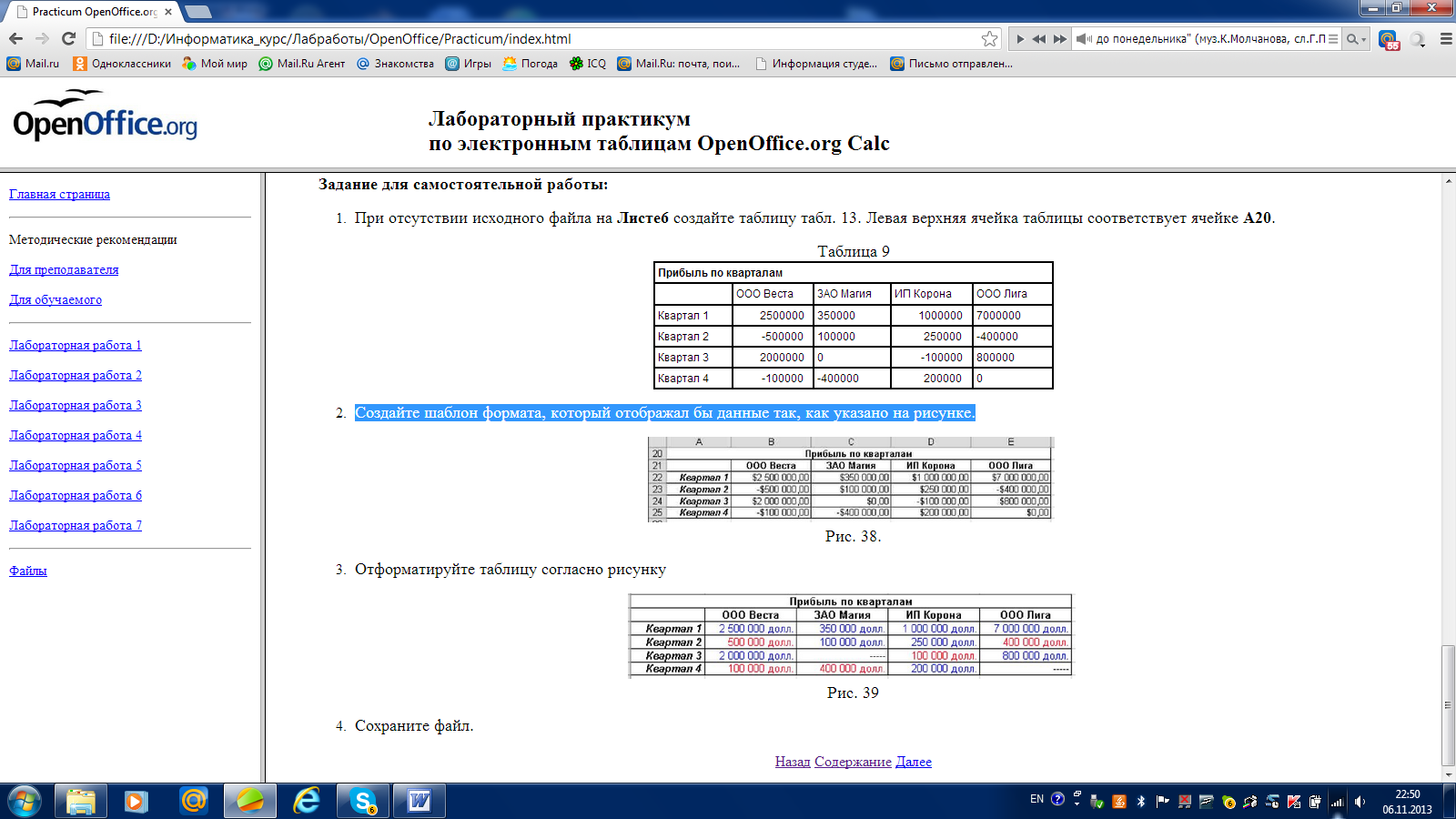Skip to previous track in music player
1456x819 pixels.
(x=1039, y=39)
